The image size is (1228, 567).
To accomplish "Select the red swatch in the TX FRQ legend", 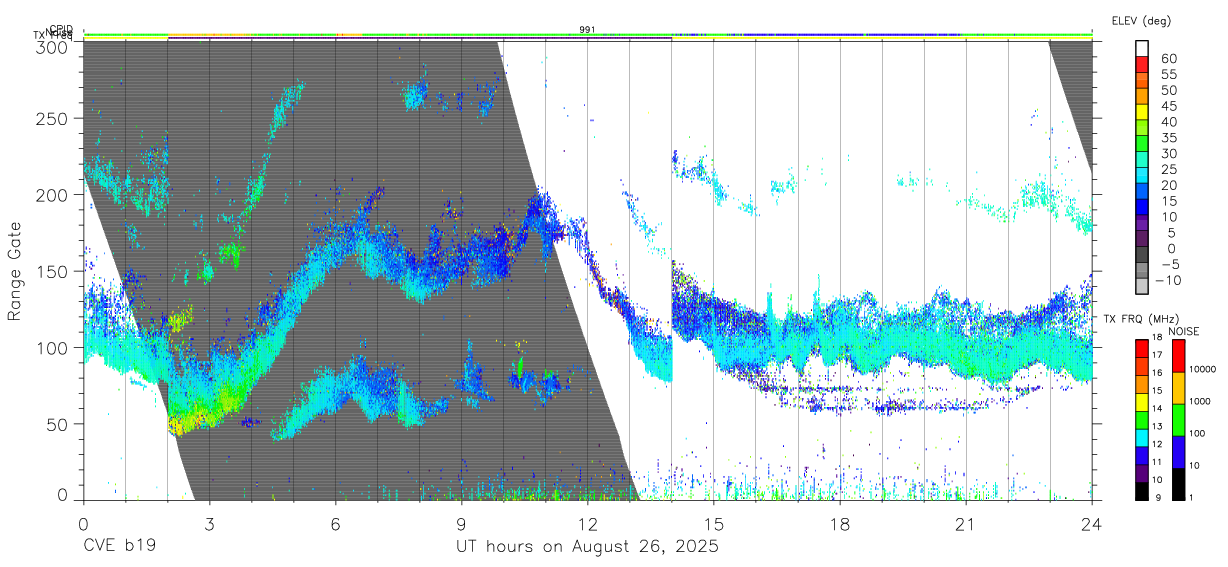I will pos(1142,349).
